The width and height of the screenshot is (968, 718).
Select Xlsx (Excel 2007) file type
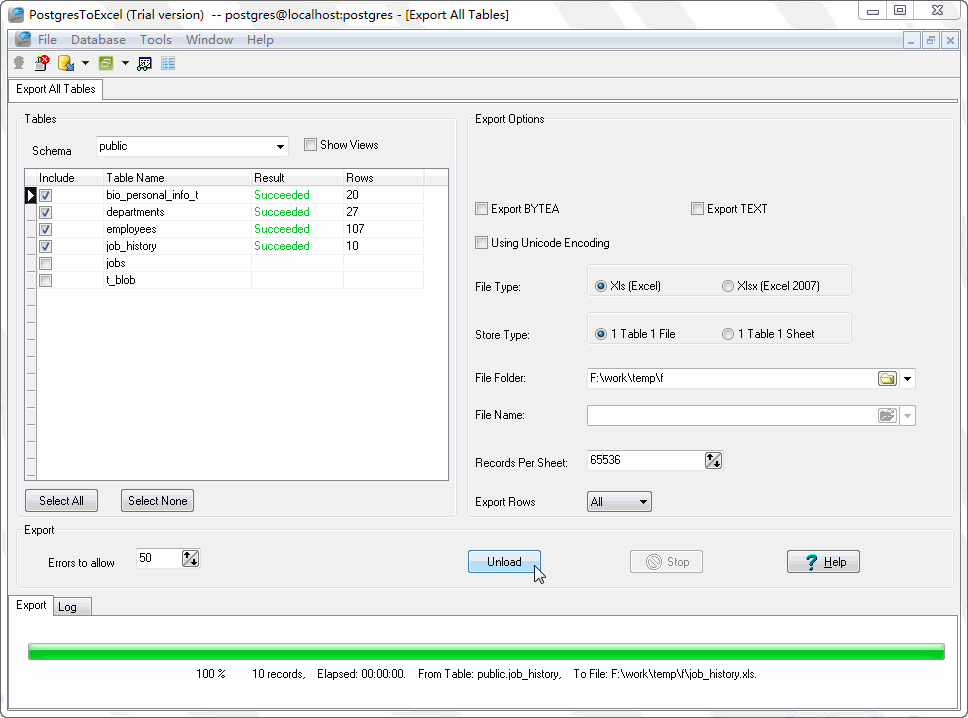[728, 286]
